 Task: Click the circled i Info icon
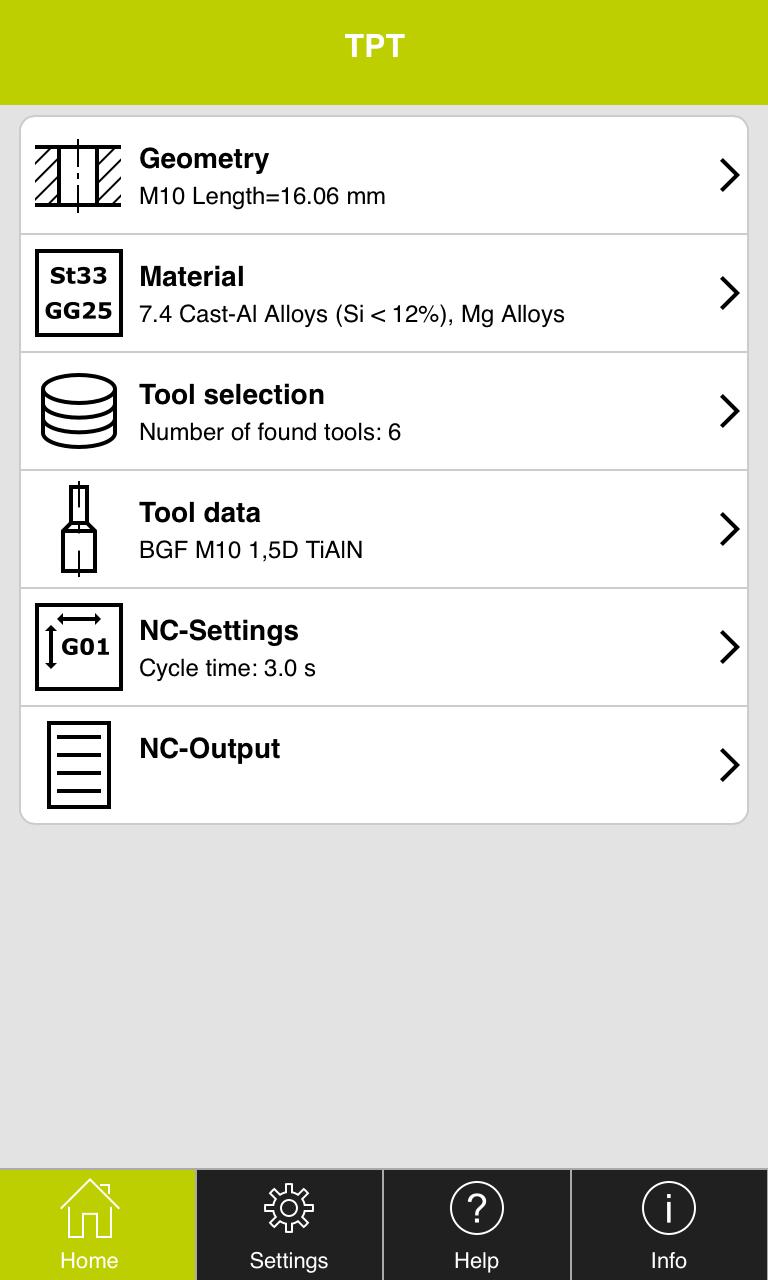(668, 1208)
